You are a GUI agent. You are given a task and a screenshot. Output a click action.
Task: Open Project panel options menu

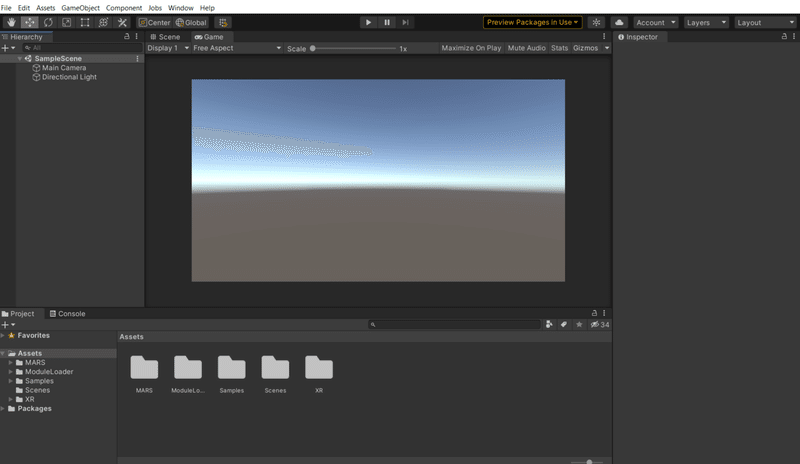tap(604, 313)
